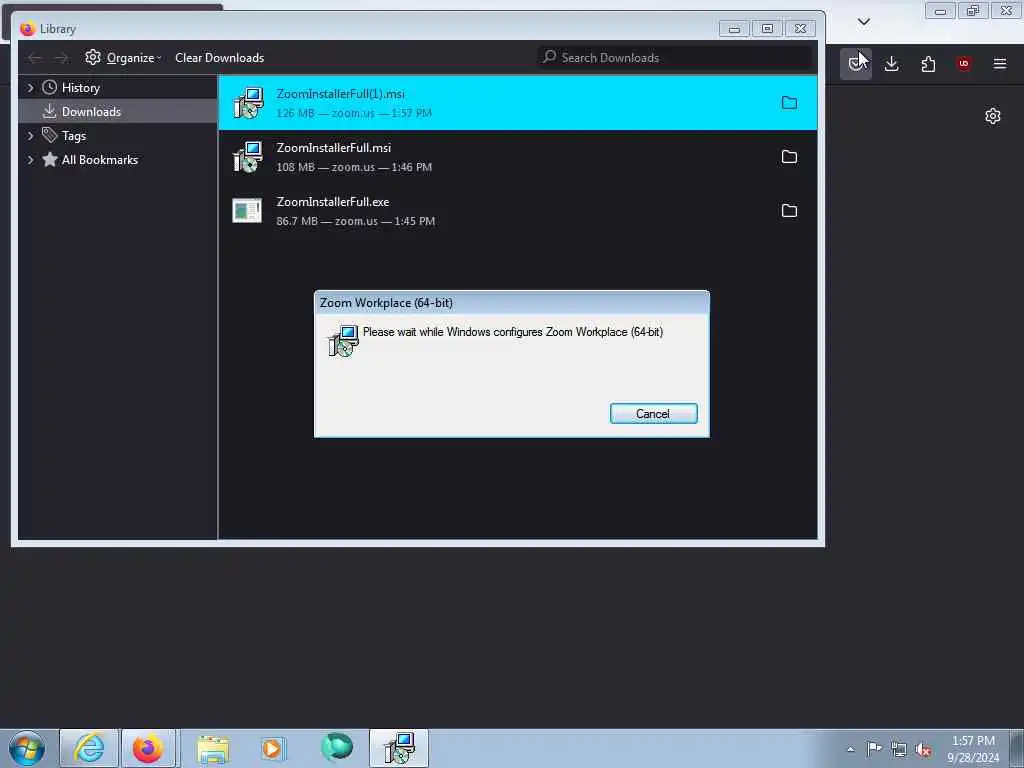Open the new tab page settings gear
The width and height of the screenshot is (1024, 768).
pyautogui.click(x=993, y=116)
